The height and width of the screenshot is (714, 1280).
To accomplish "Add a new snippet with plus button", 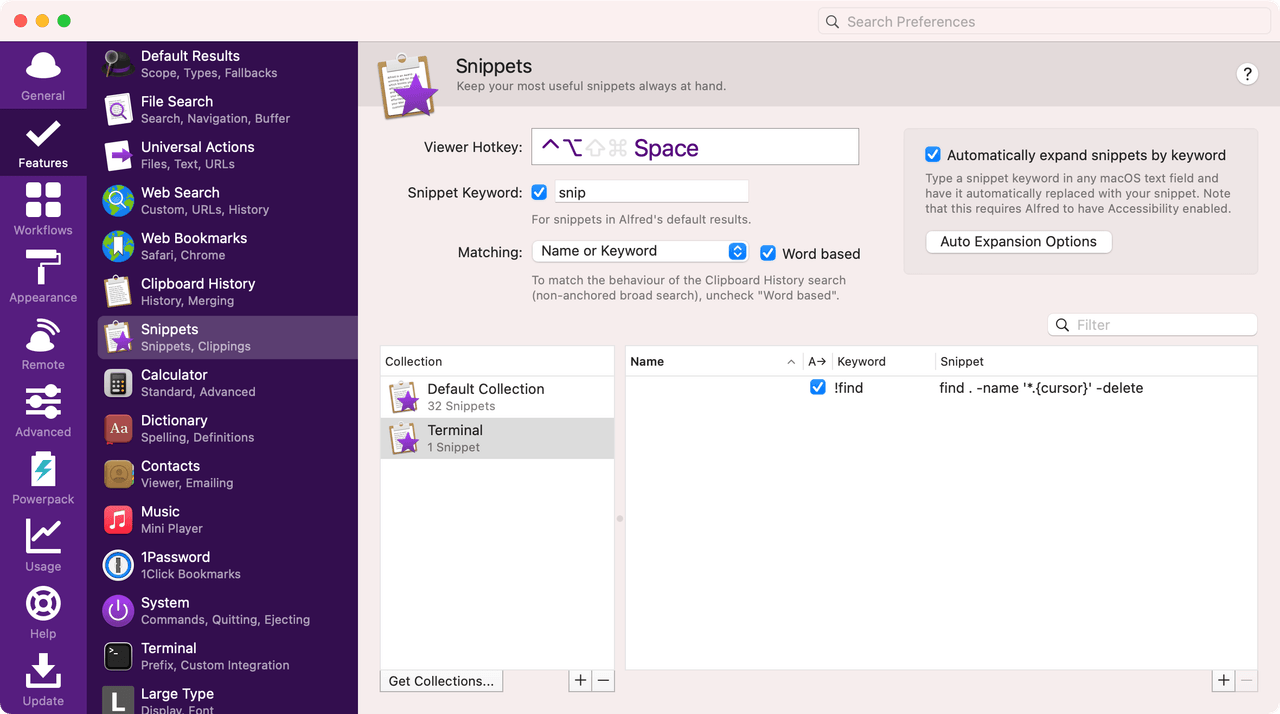I will (x=1224, y=681).
